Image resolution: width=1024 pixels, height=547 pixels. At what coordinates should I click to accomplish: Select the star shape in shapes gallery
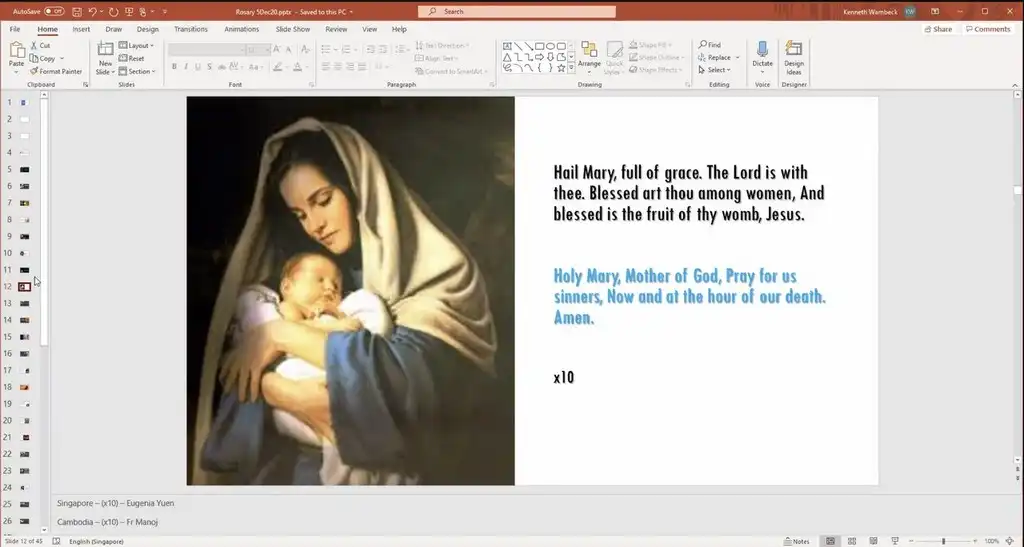[561, 68]
